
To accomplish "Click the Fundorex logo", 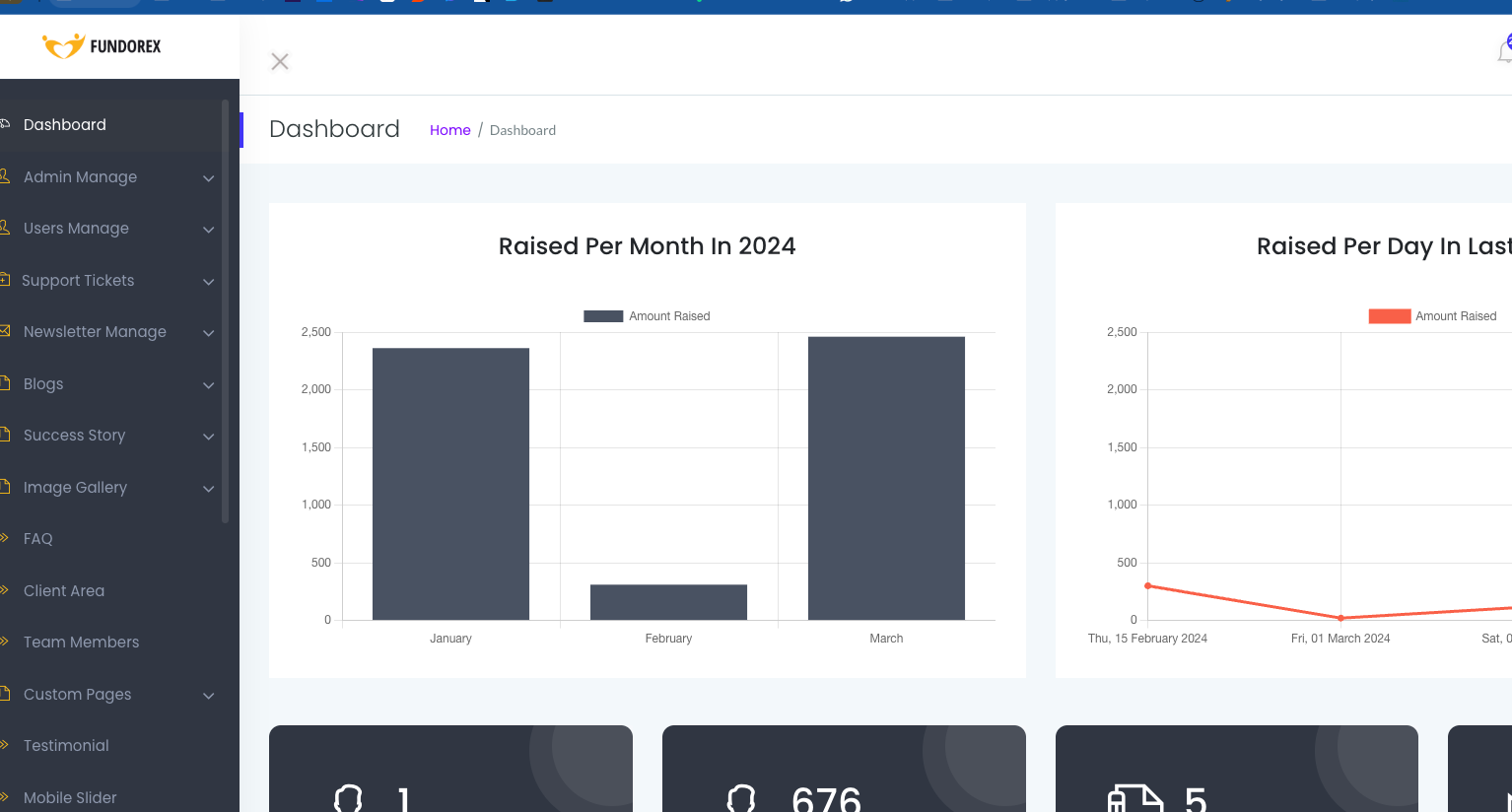I will point(102,46).
